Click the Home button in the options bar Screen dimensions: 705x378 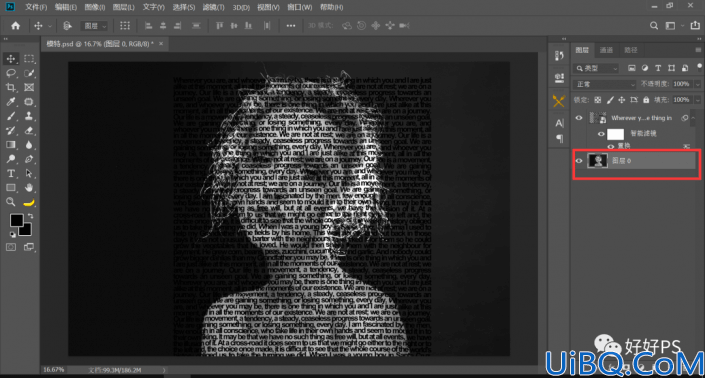[x=15, y=26]
